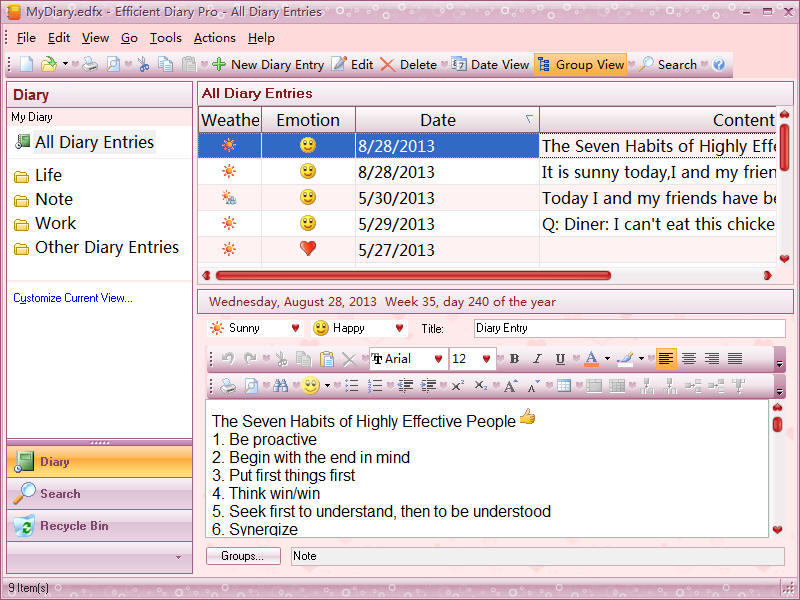Open dropdown arrow beside open folder icon

(65, 64)
